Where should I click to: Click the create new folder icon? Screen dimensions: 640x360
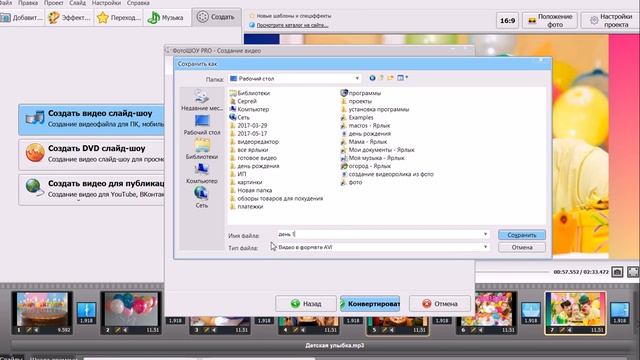[391, 78]
